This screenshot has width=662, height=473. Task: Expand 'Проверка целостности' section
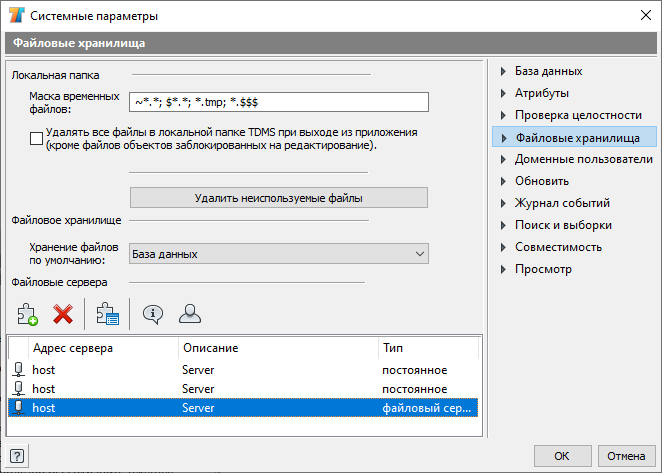point(503,115)
